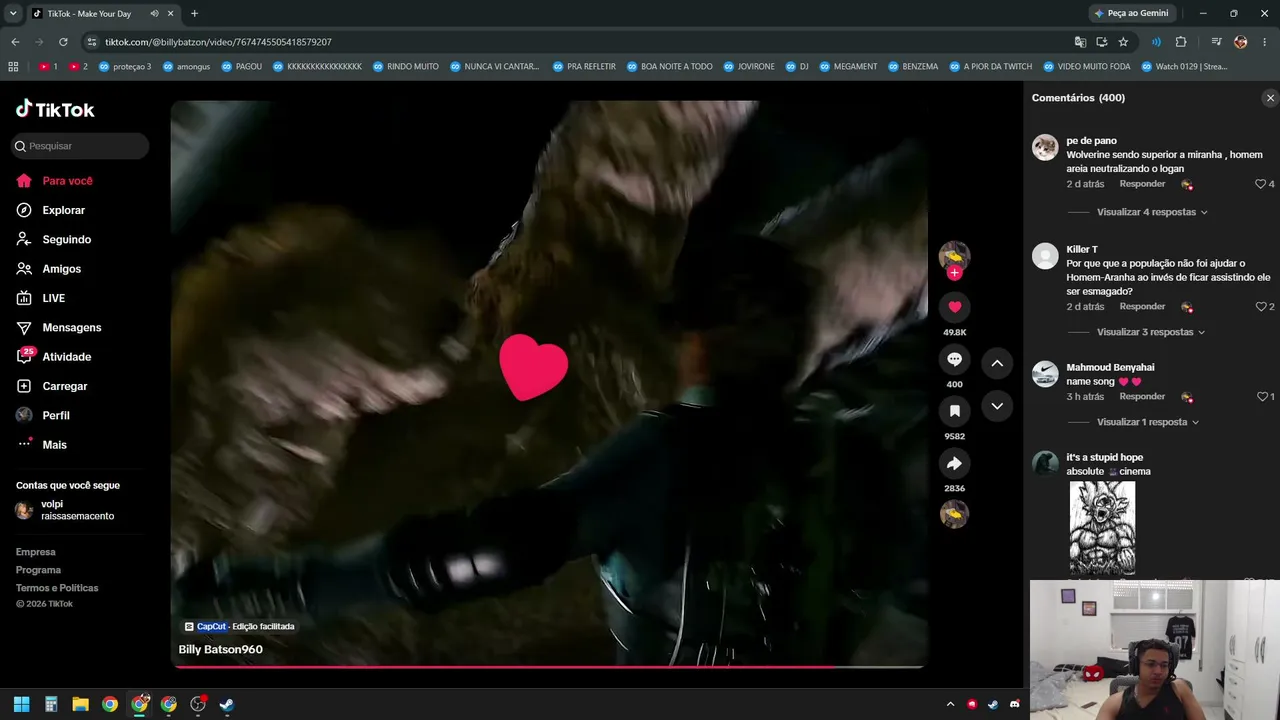
Task: Open Steam from the taskbar
Action: [227, 704]
